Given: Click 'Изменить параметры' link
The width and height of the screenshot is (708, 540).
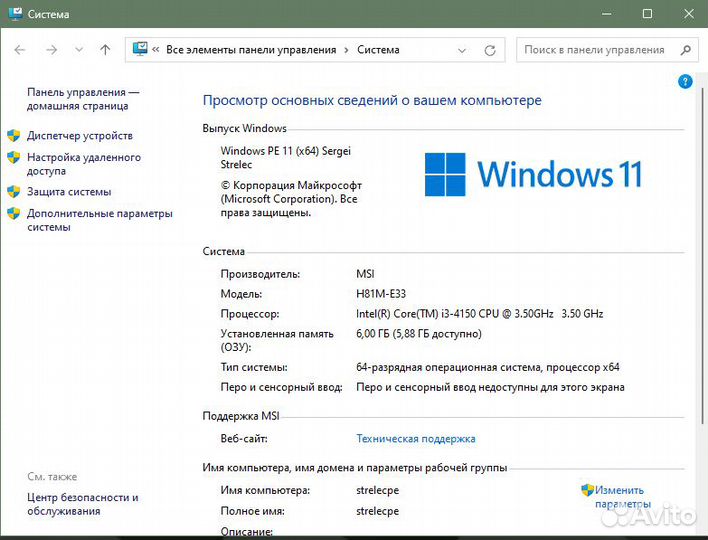Looking at the screenshot, I should tap(623, 497).
